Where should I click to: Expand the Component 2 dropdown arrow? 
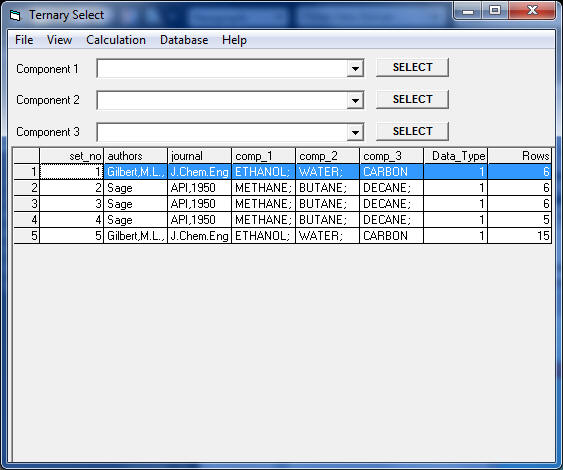355,101
